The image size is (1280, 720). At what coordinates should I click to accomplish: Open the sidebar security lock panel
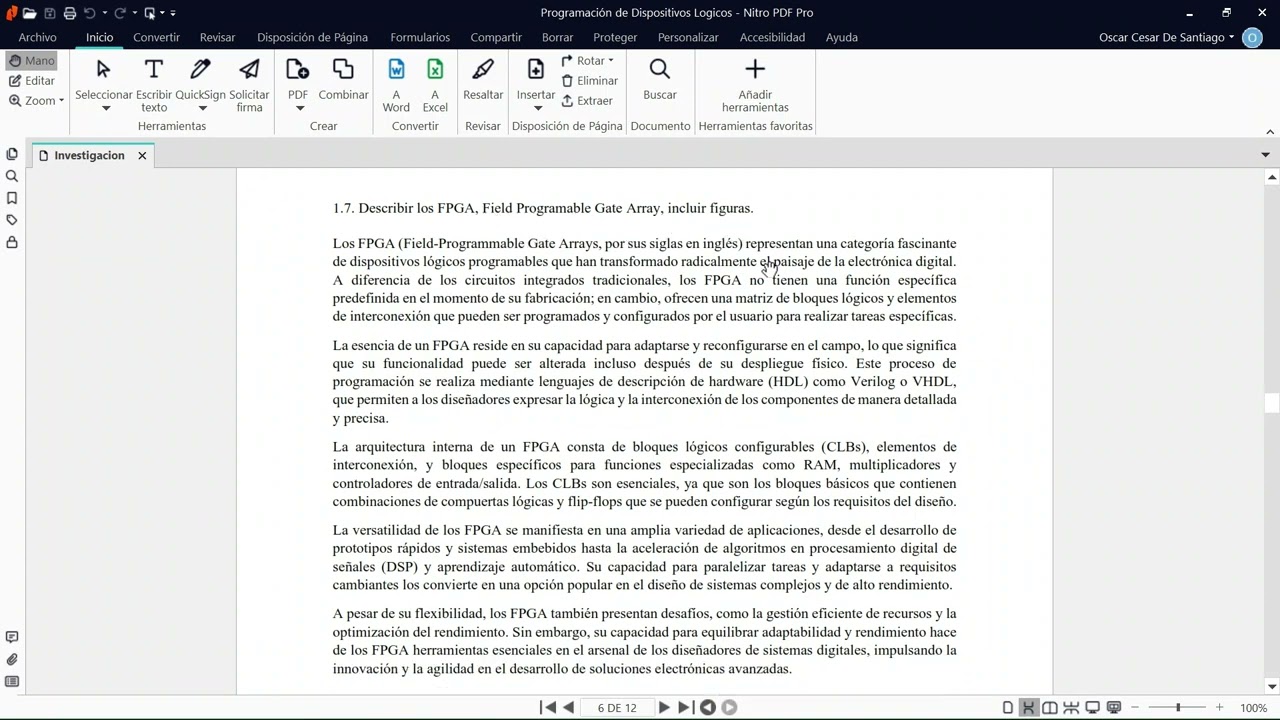click(12, 242)
